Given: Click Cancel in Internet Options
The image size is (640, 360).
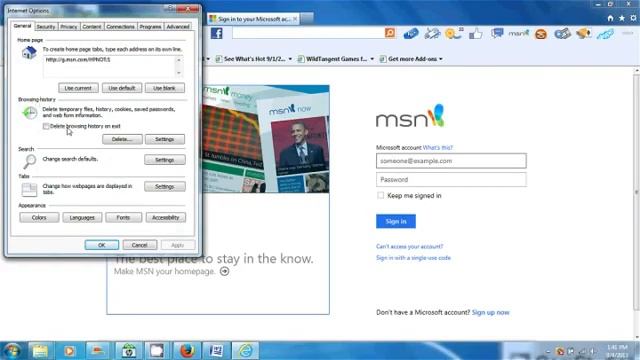Looking at the screenshot, I should [x=140, y=245].
